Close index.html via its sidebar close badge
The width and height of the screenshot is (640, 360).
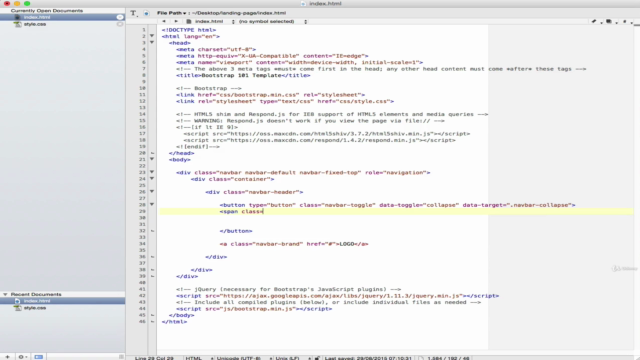(x=120, y=17)
